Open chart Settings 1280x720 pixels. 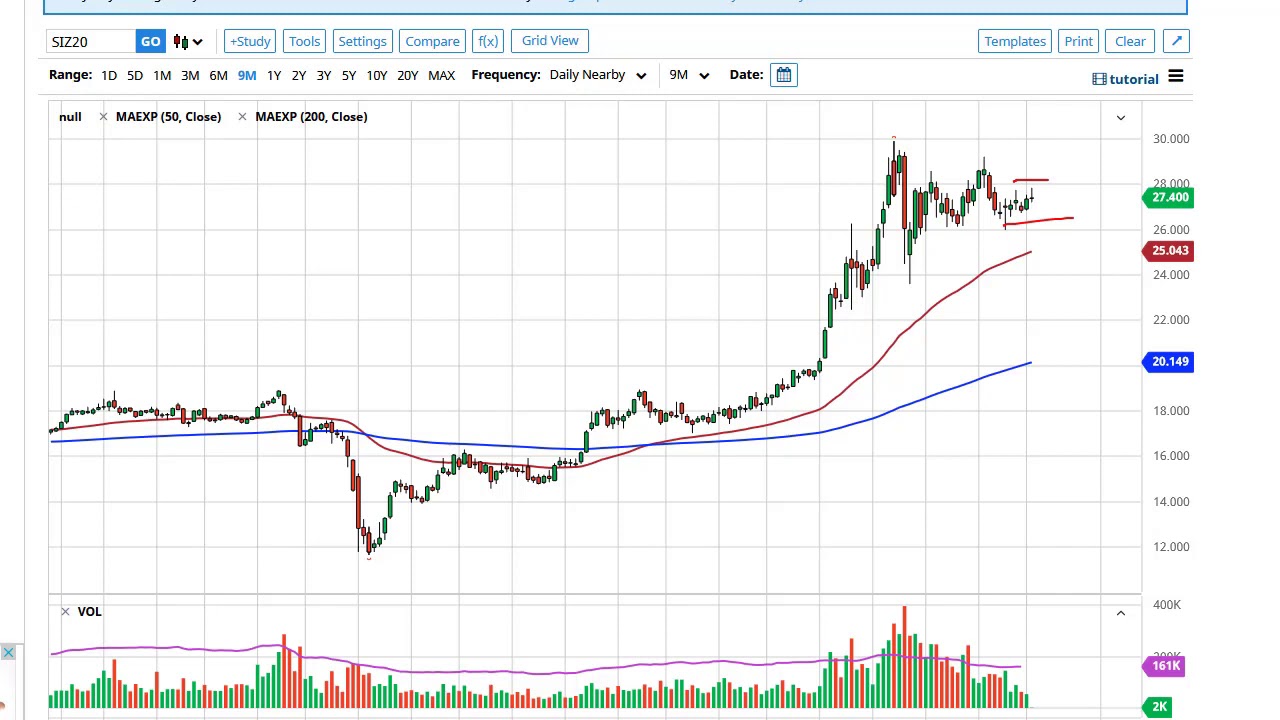coord(362,41)
